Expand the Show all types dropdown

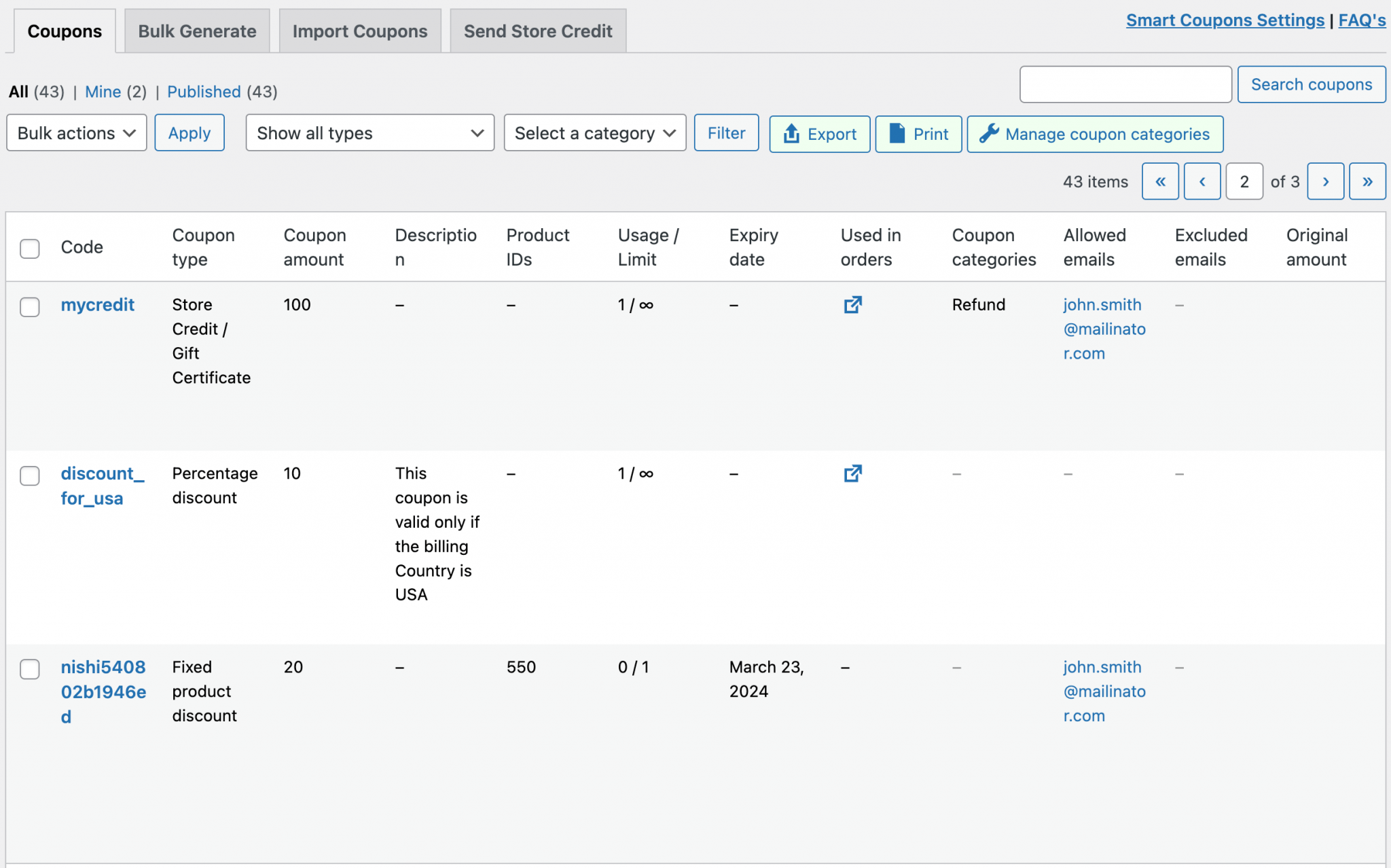tap(369, 133)
